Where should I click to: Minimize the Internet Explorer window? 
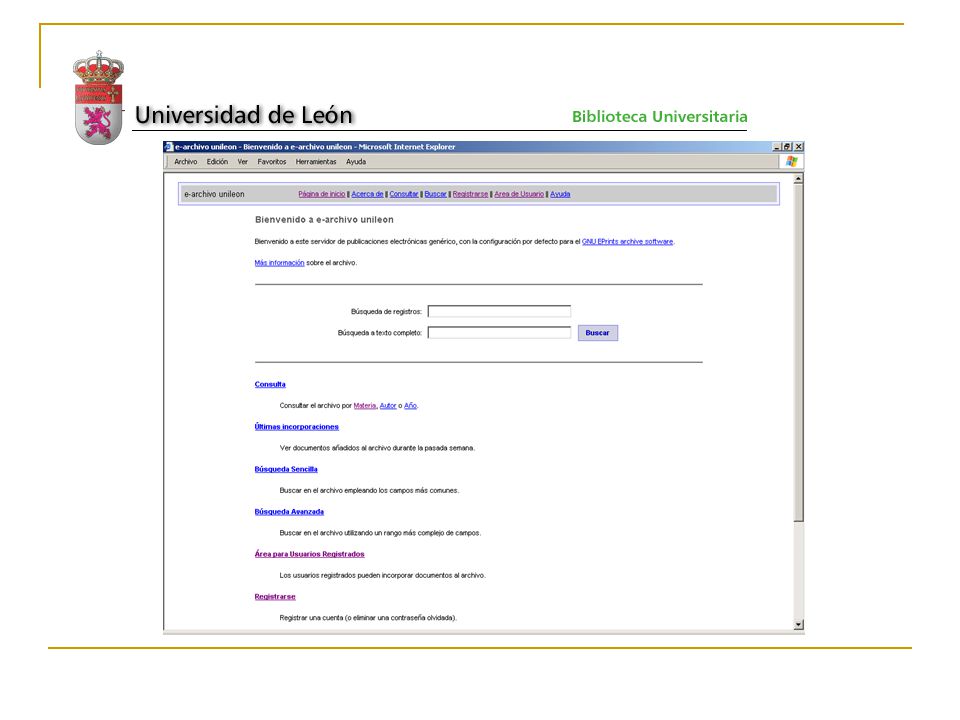[776, 147]
